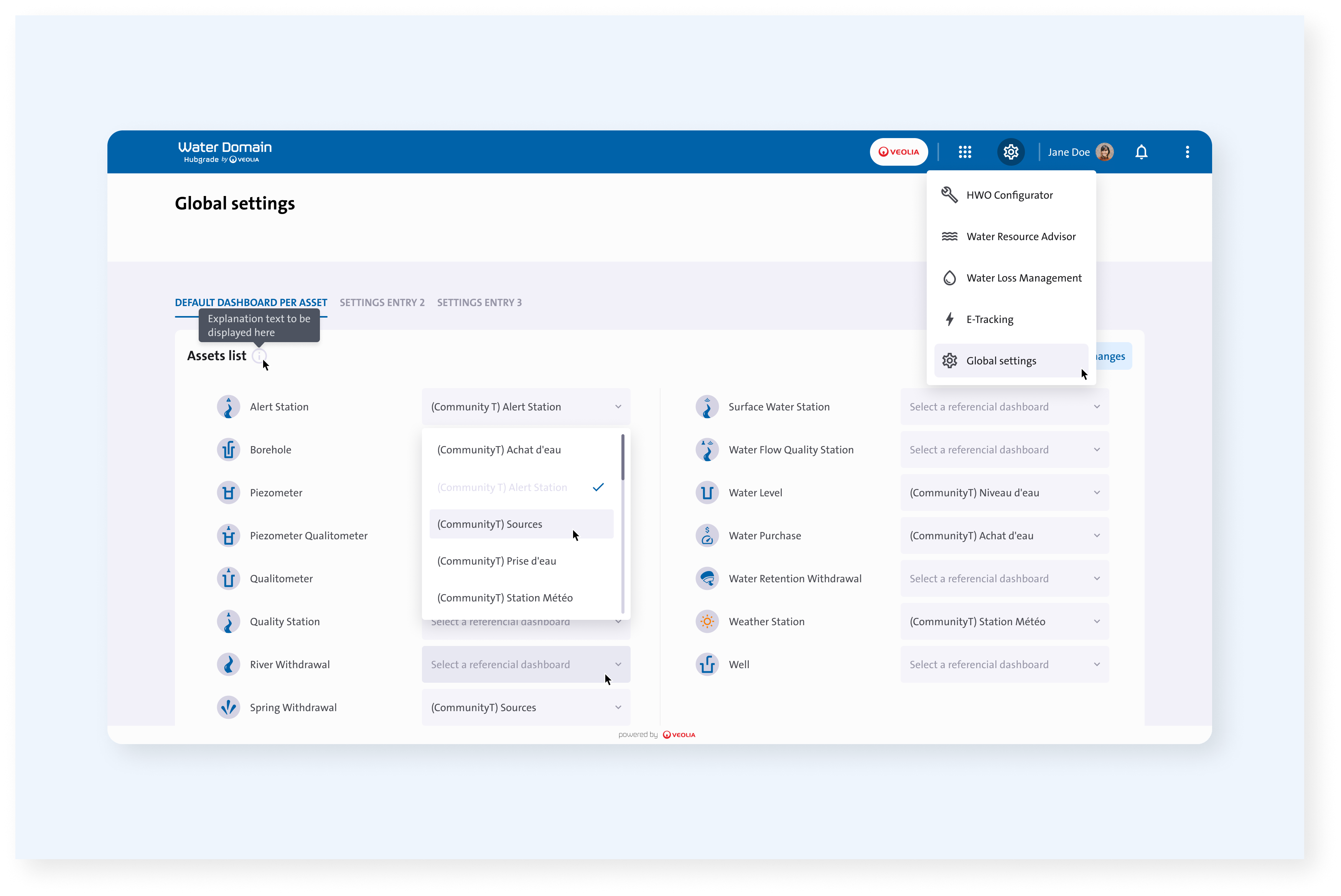Collapse the Alert Station dashboard dropdown
This screenshot has height=896, width=1341.
point(526,407)
